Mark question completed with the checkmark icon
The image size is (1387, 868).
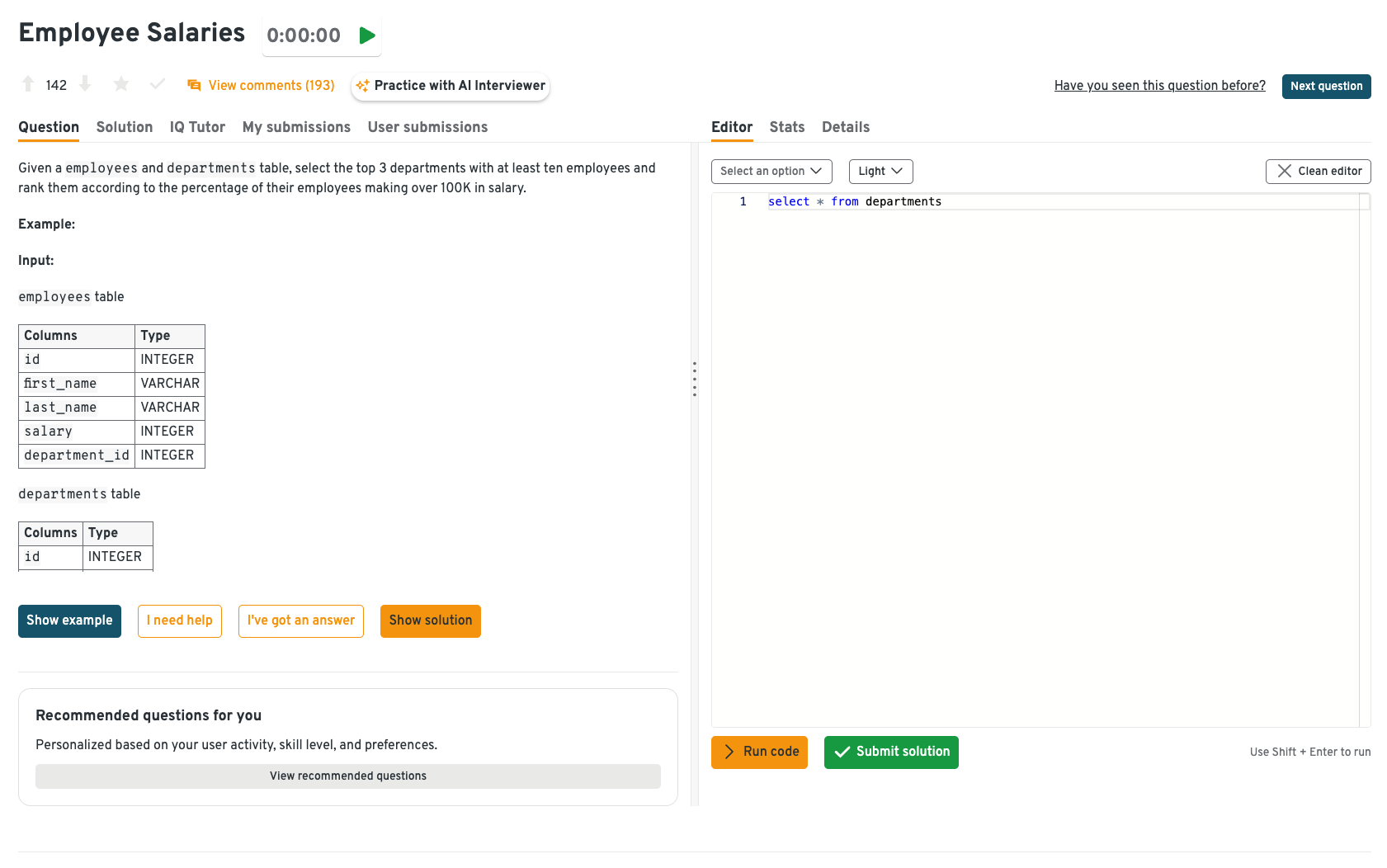tap(158, 84)
